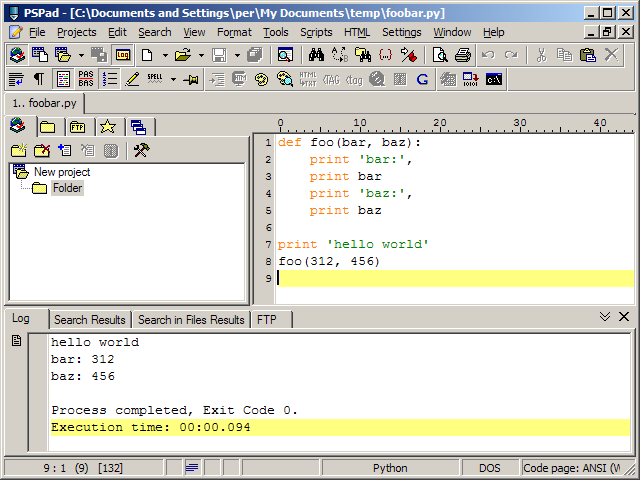This screenshot has height=480, width=640.
Task: Click the DOS line ending status field
Action: point(490,468)
